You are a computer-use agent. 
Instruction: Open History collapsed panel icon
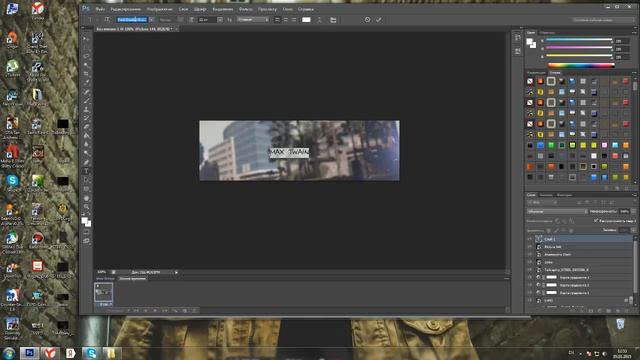tap(518, 38)
